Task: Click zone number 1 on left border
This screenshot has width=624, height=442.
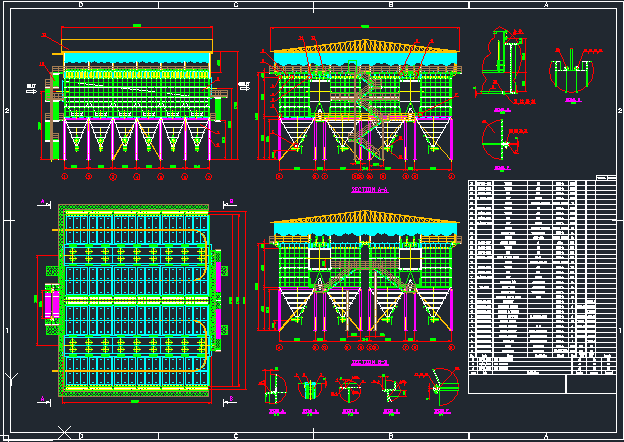Action: [x=6, y=330]
